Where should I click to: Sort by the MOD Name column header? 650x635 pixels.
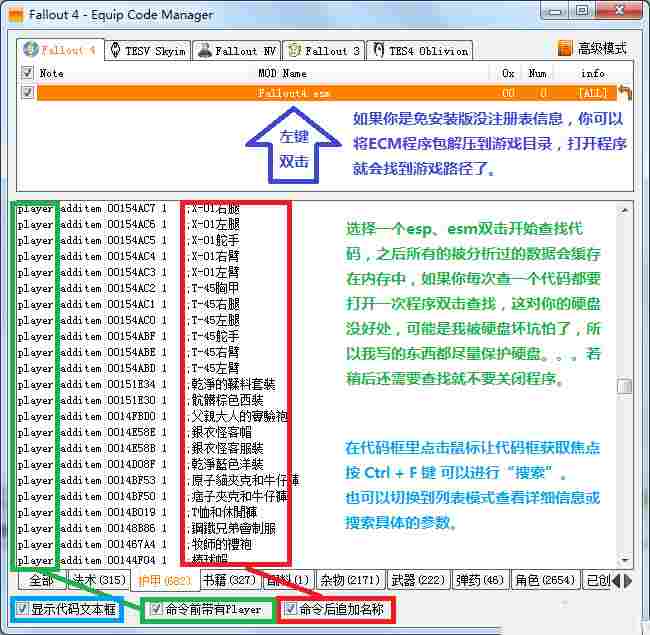pyautogui.click(x=283, y=73)
